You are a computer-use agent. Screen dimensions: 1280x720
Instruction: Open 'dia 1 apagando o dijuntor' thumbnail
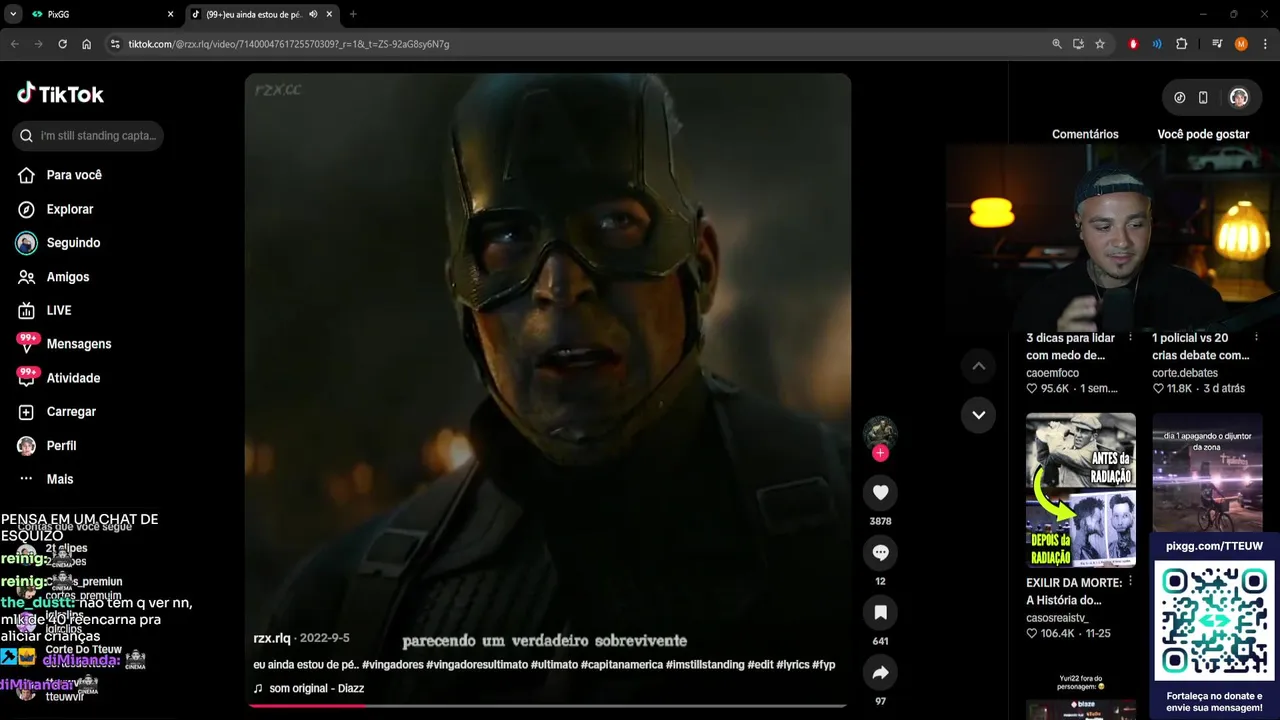click(x=1207, y=472)
